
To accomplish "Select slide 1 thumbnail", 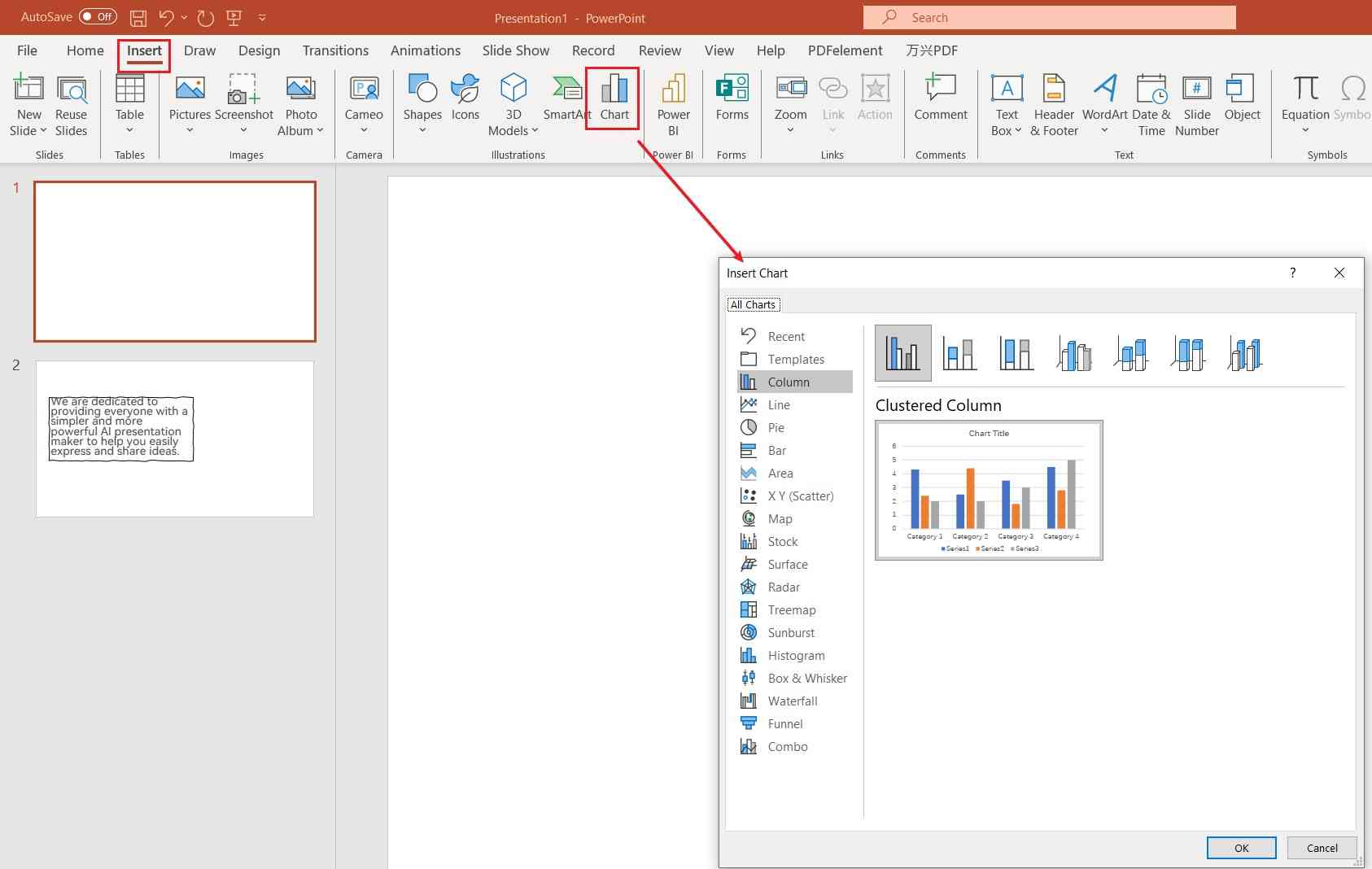I will coord(175,261).
